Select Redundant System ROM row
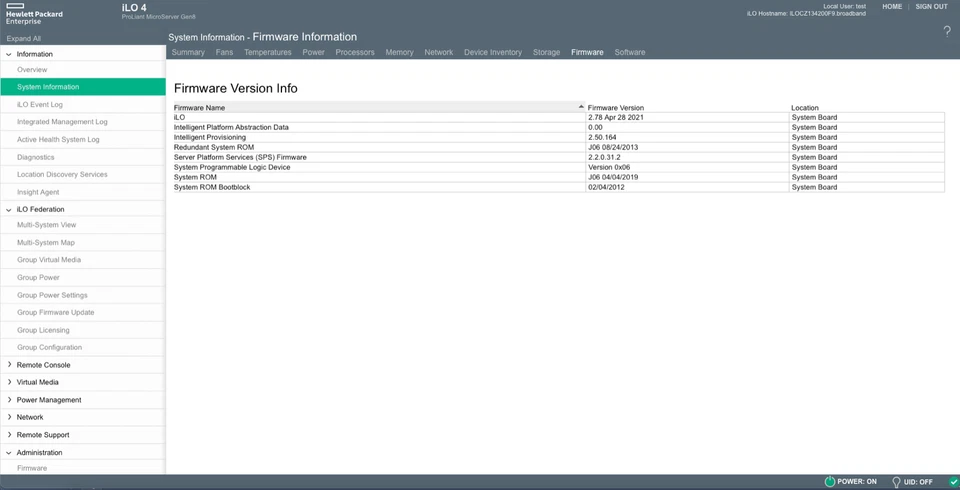The width and height of the screenshot is (960, 490). pos(559,148)
